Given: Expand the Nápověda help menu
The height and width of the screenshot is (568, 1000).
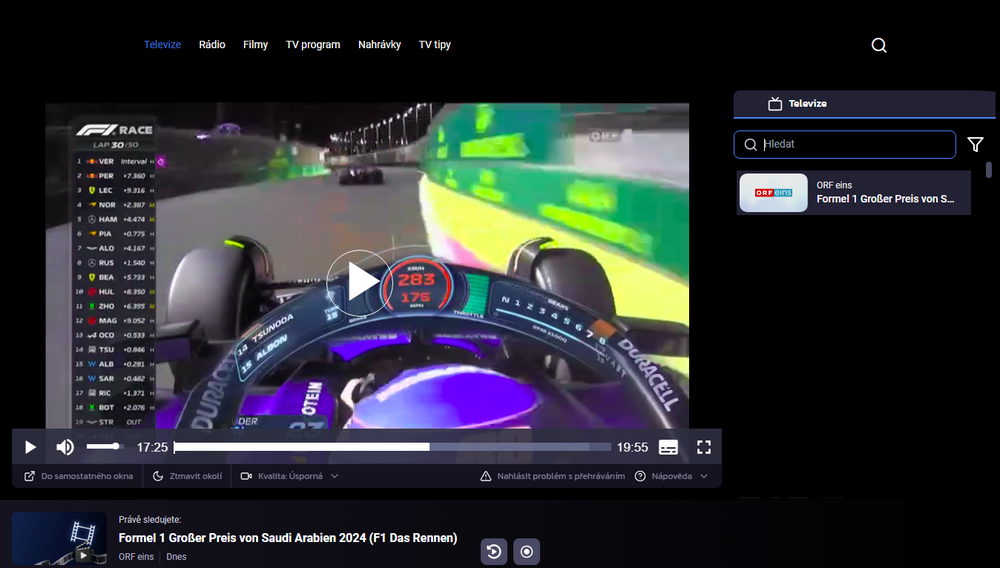Looking at the screenshot, I should tap(672, 476).
